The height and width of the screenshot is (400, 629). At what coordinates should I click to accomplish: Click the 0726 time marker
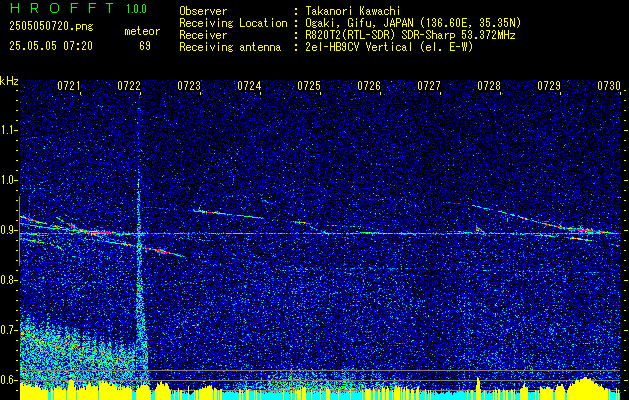[369, 86]
